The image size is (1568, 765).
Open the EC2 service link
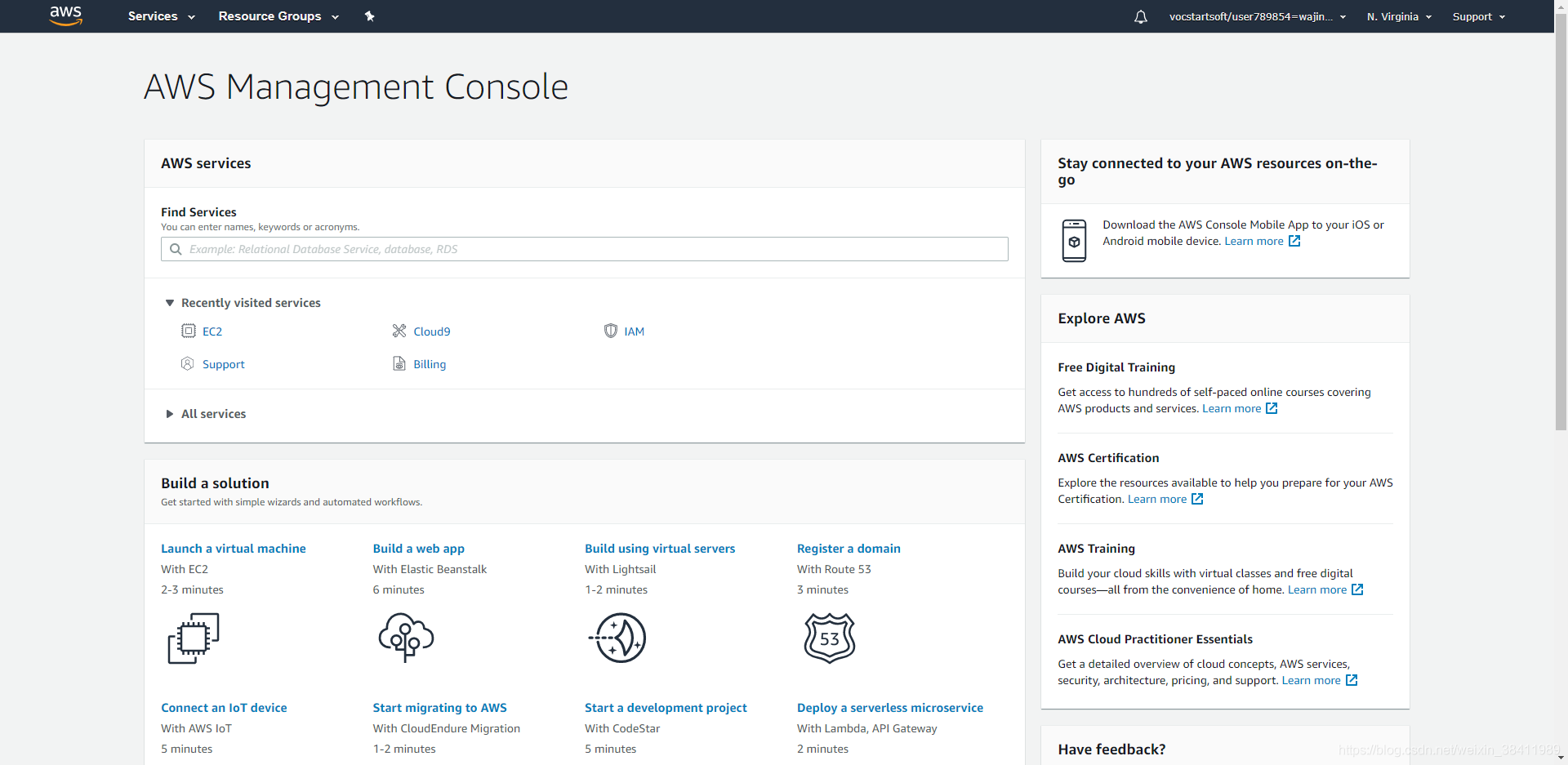[x=212, y=331]
